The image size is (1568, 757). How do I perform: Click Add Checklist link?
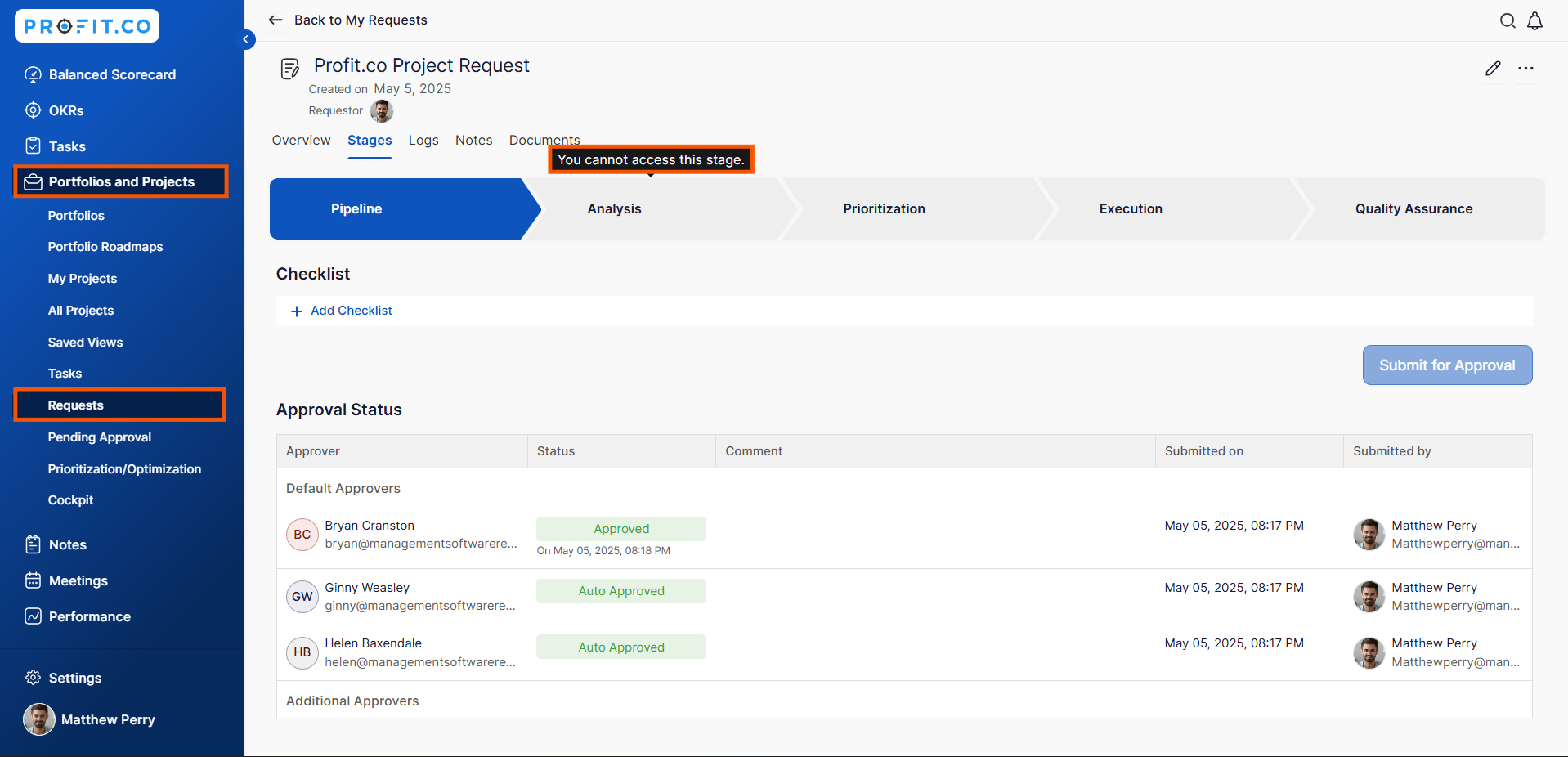pos(352,311)
